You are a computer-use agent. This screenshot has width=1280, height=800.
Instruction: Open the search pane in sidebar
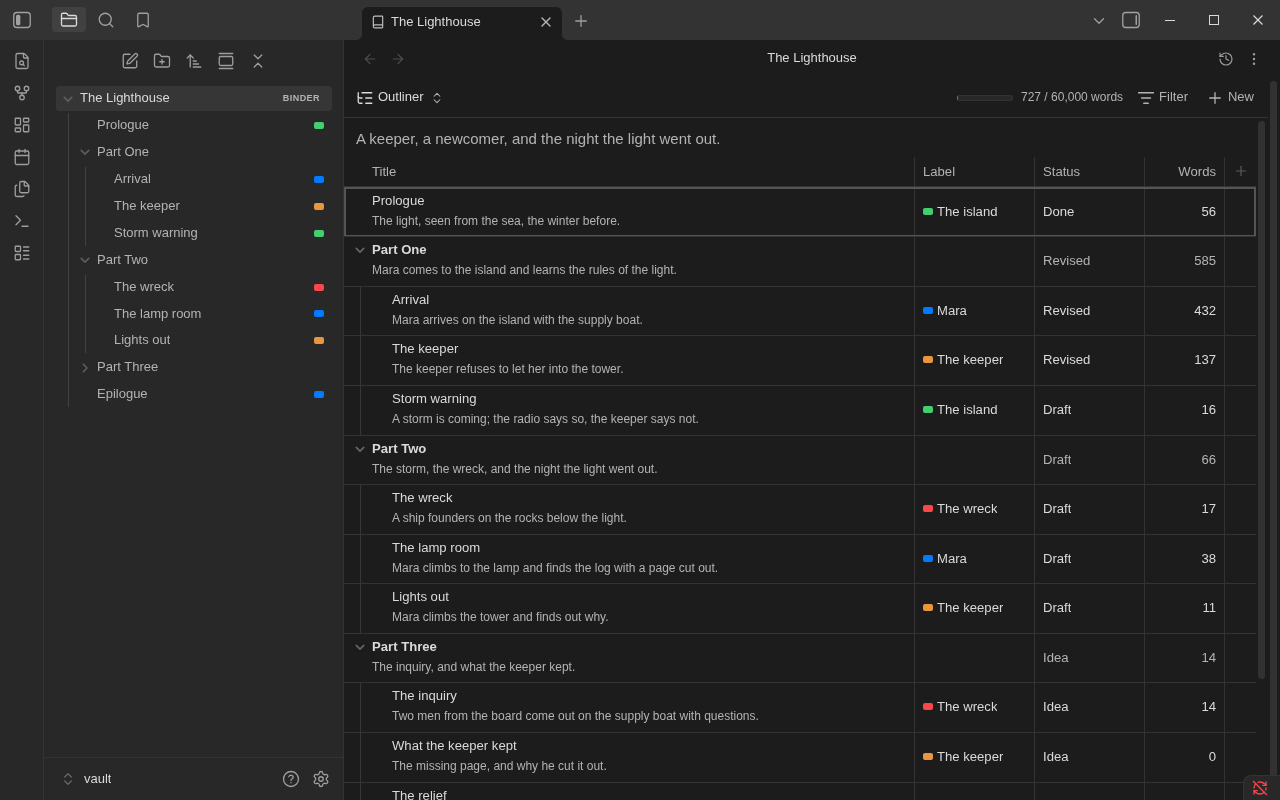point(106,20)
